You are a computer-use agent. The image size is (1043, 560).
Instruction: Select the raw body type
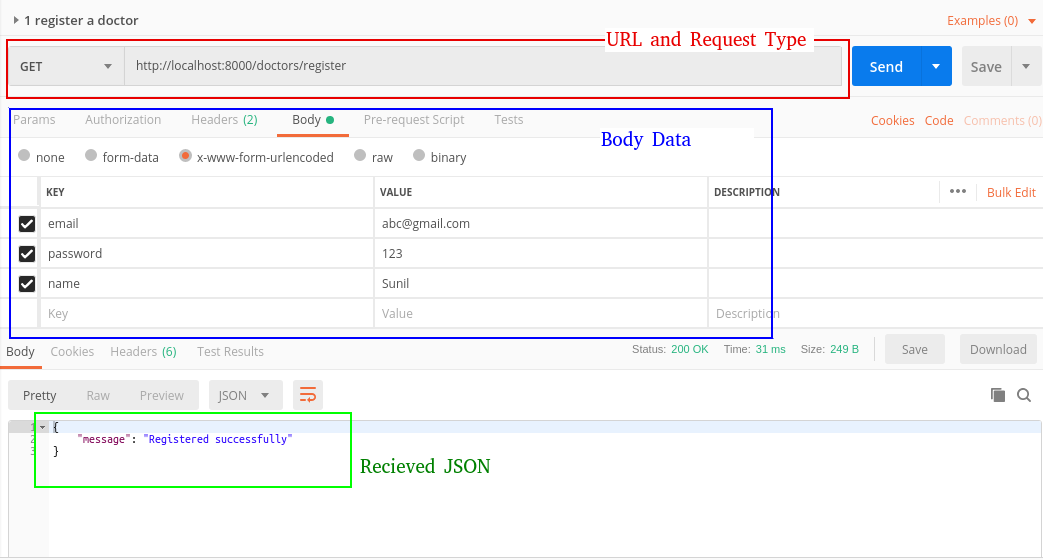[x=360, y=156]
